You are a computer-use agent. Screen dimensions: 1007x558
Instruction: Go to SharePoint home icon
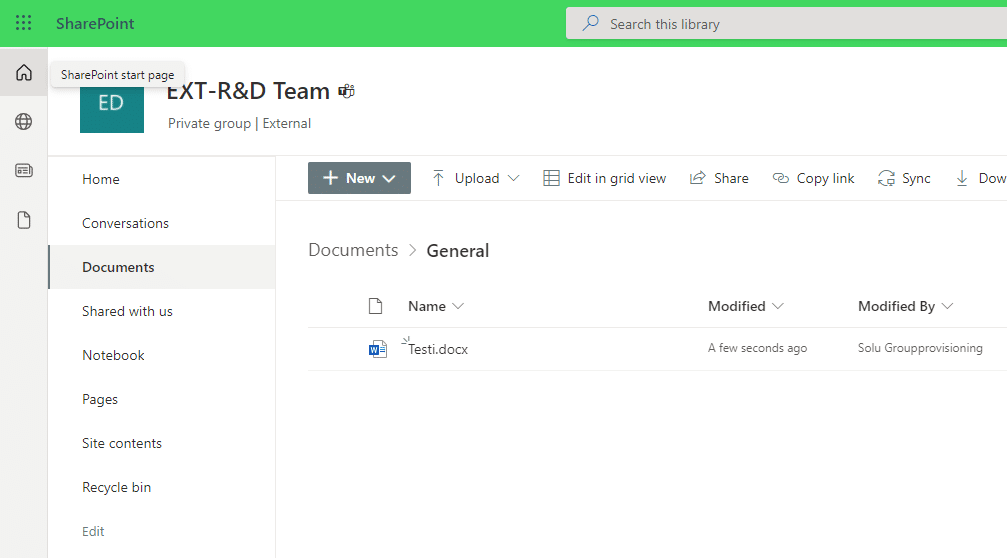(x=24, y=73)
